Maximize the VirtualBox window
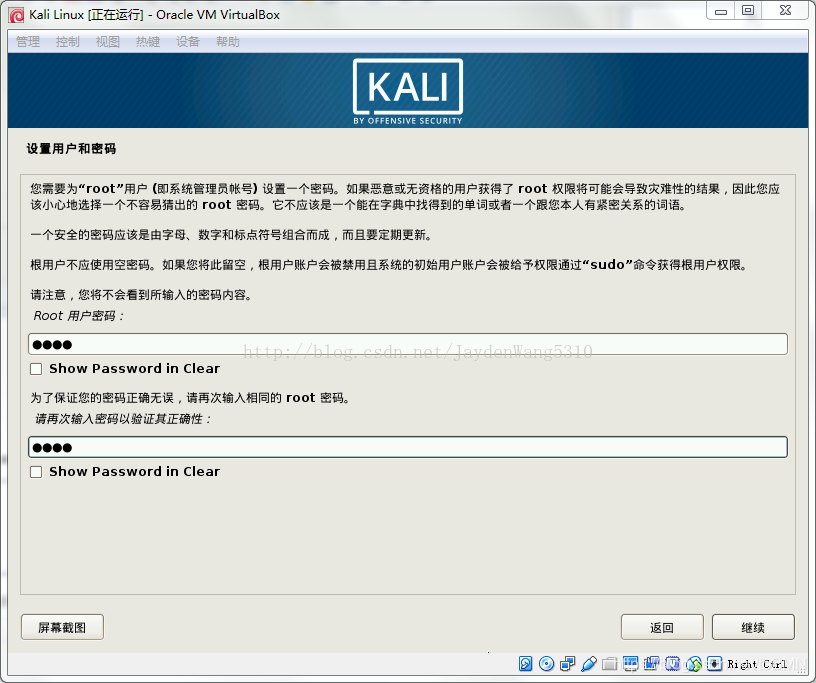816x683 pixels. 748,11
